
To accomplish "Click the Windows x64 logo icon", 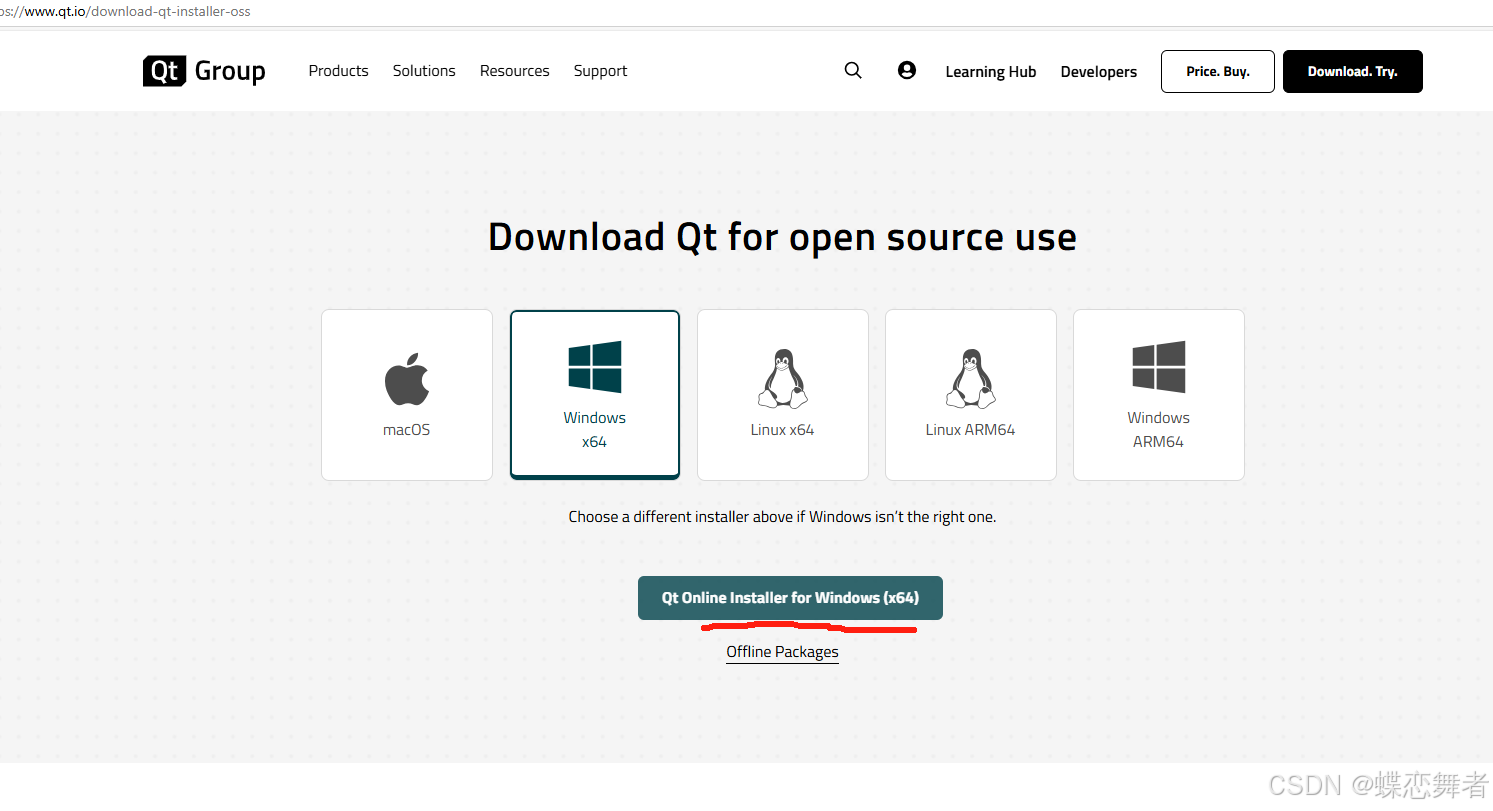I will point(594,366).
